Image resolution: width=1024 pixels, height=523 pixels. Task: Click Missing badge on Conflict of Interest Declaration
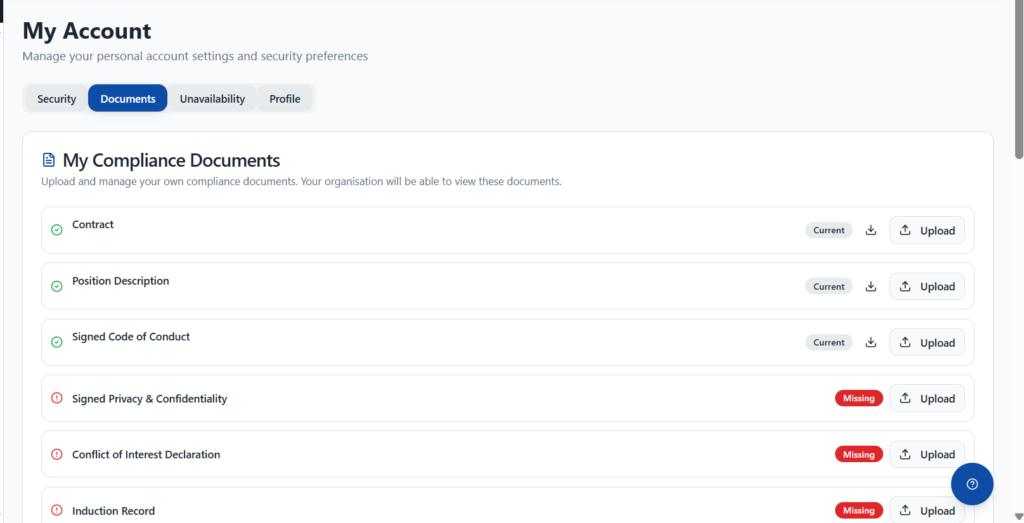859,454
